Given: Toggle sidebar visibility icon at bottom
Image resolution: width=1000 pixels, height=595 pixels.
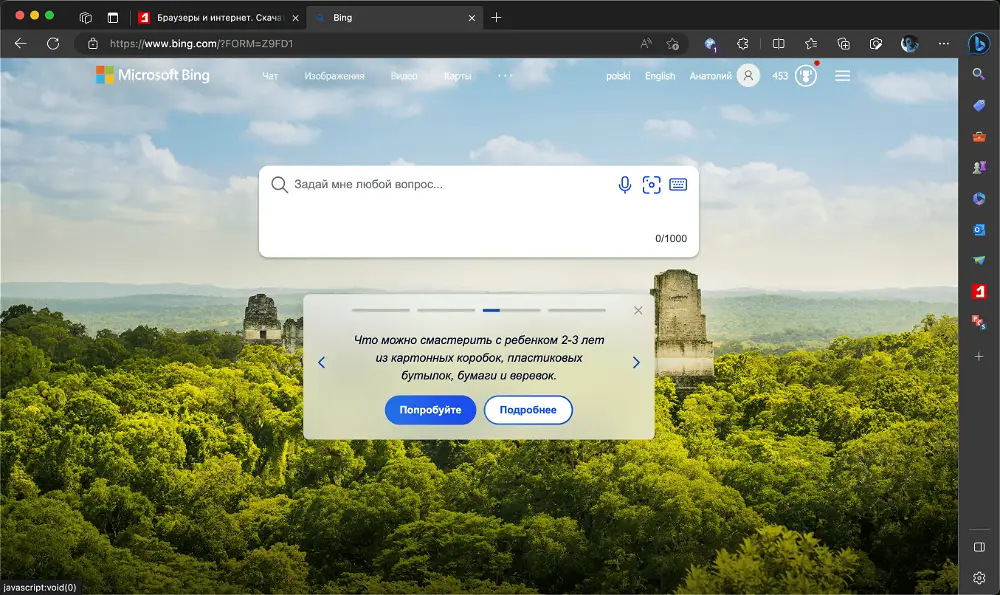Looking at the screenshot, I should tap(979, 547).
